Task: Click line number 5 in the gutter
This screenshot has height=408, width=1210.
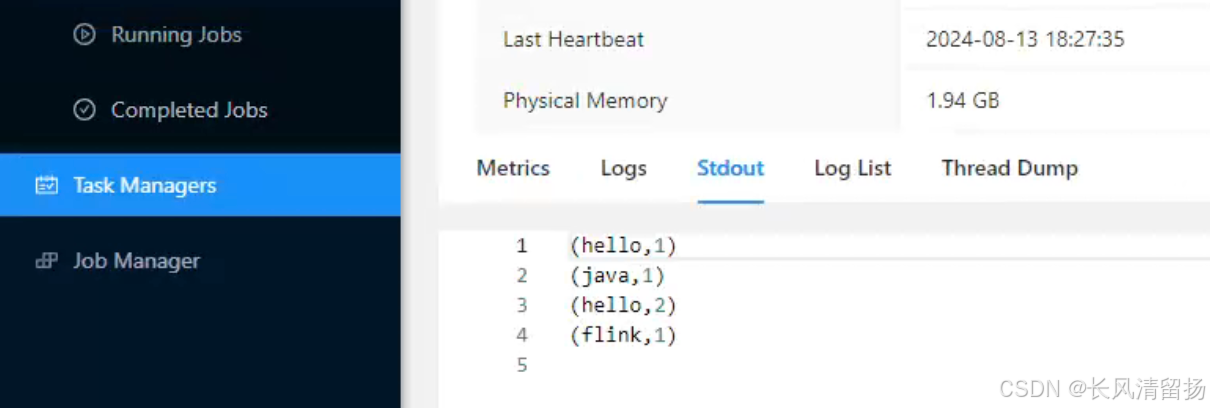Action: coord(521,366)
